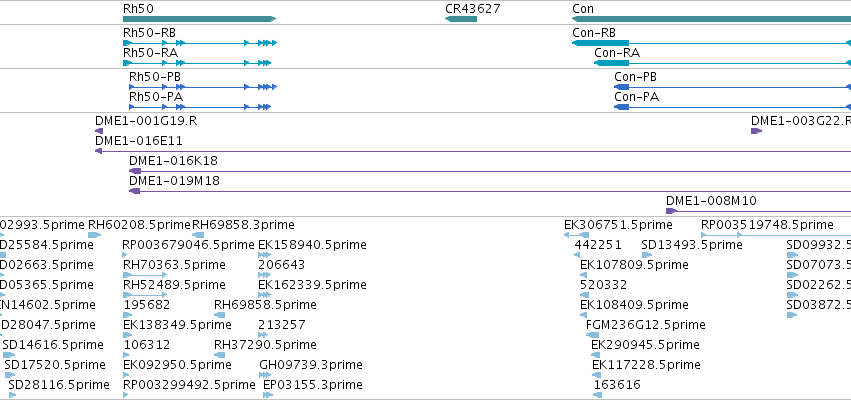This screenshot has height=400, width=851.
Task: Click the Con gene bar
Action: pos(712,19)
